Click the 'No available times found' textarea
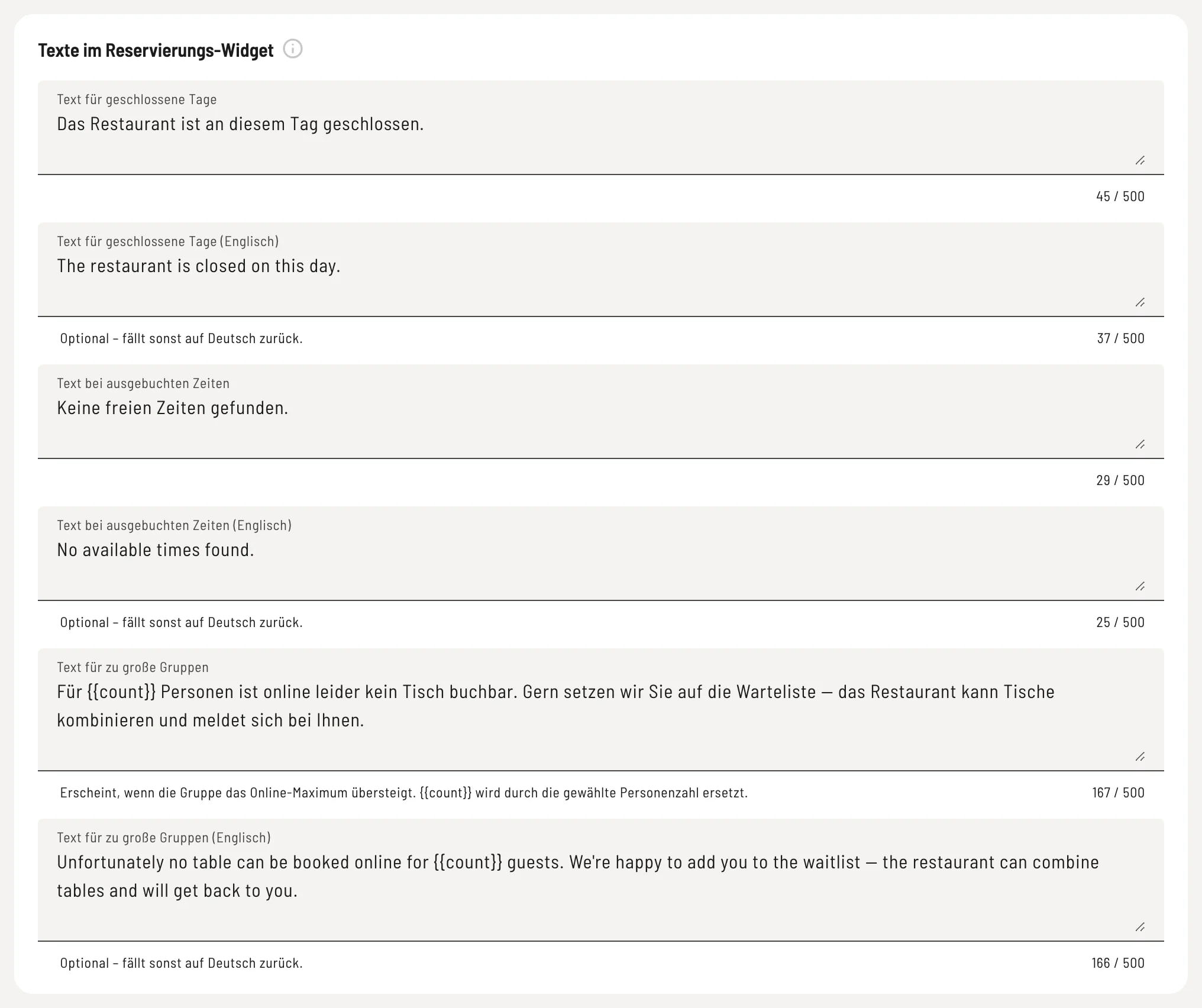Screen dimensions: 1202x1008 [x=601, y=554]
